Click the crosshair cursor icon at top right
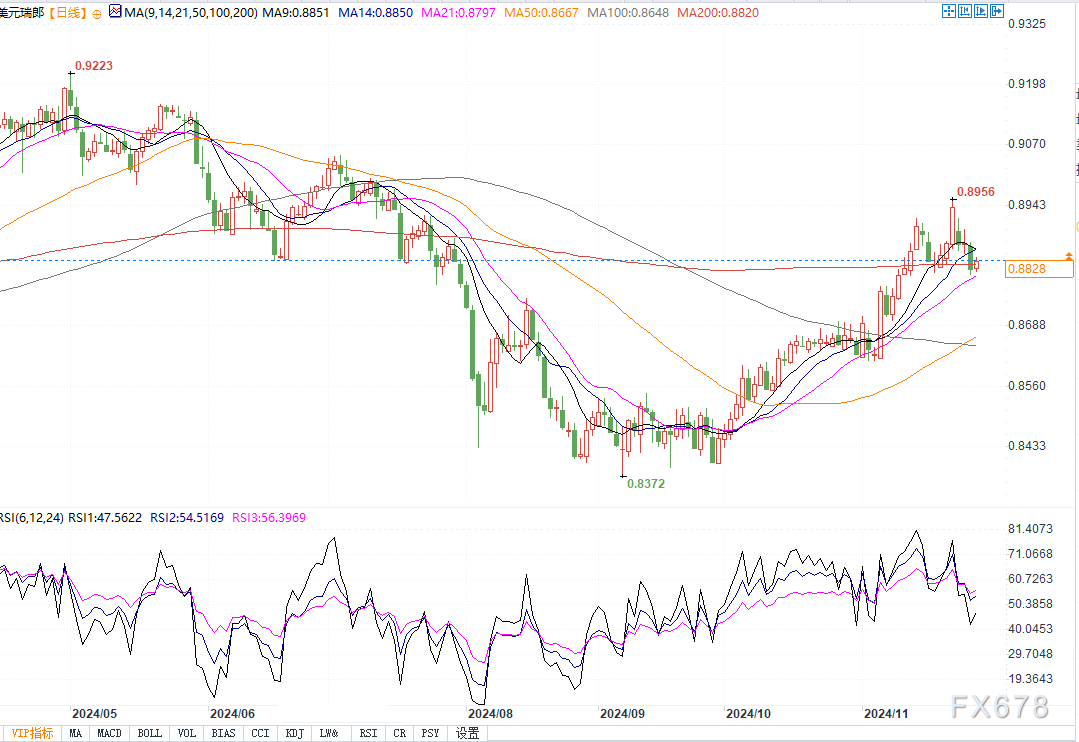 point(949,12)
